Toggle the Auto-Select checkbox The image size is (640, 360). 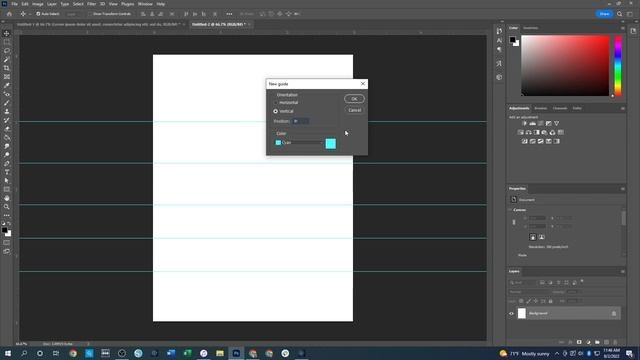click(38, 14)
